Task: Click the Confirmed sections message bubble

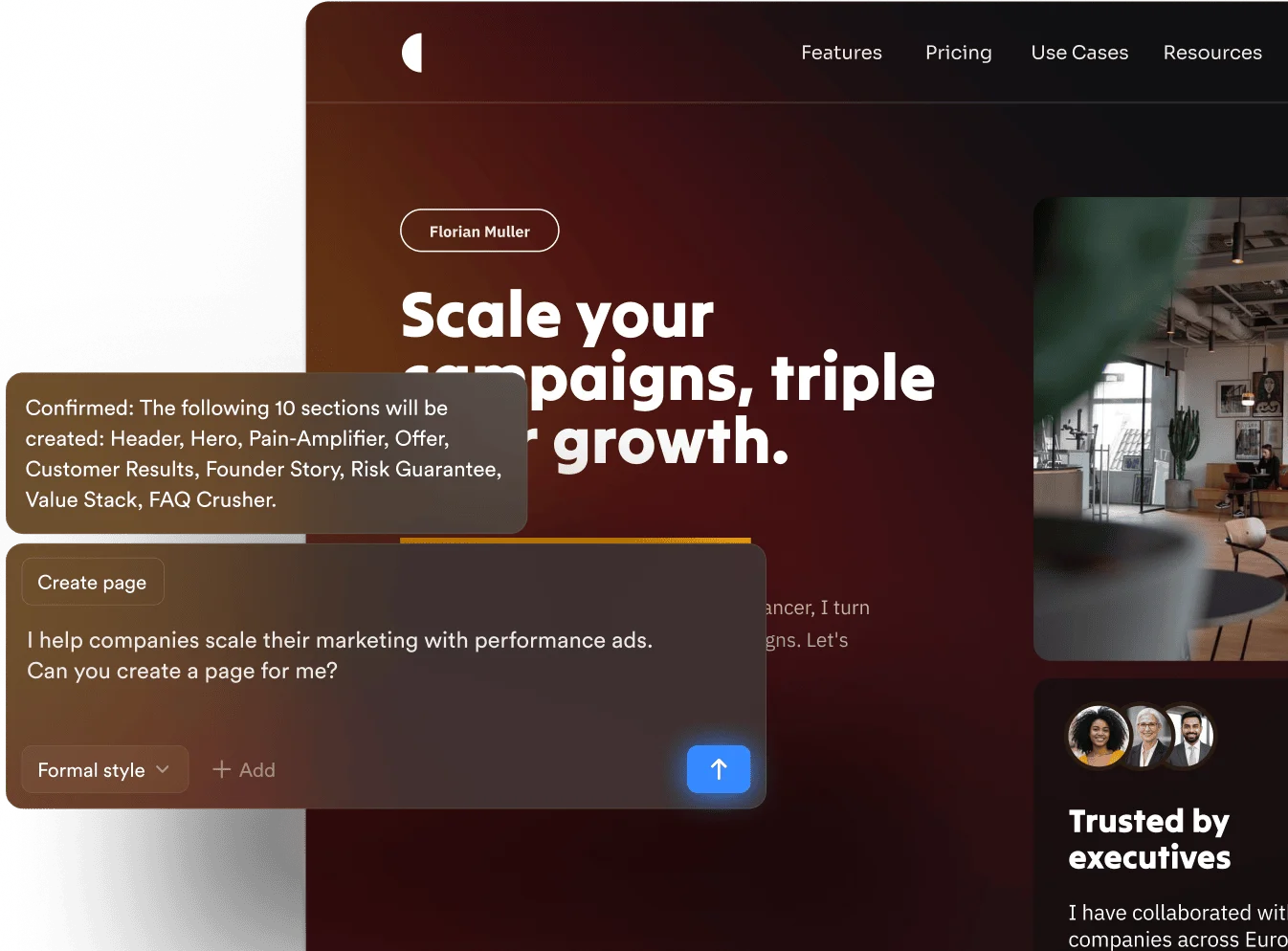Action: 266,453
